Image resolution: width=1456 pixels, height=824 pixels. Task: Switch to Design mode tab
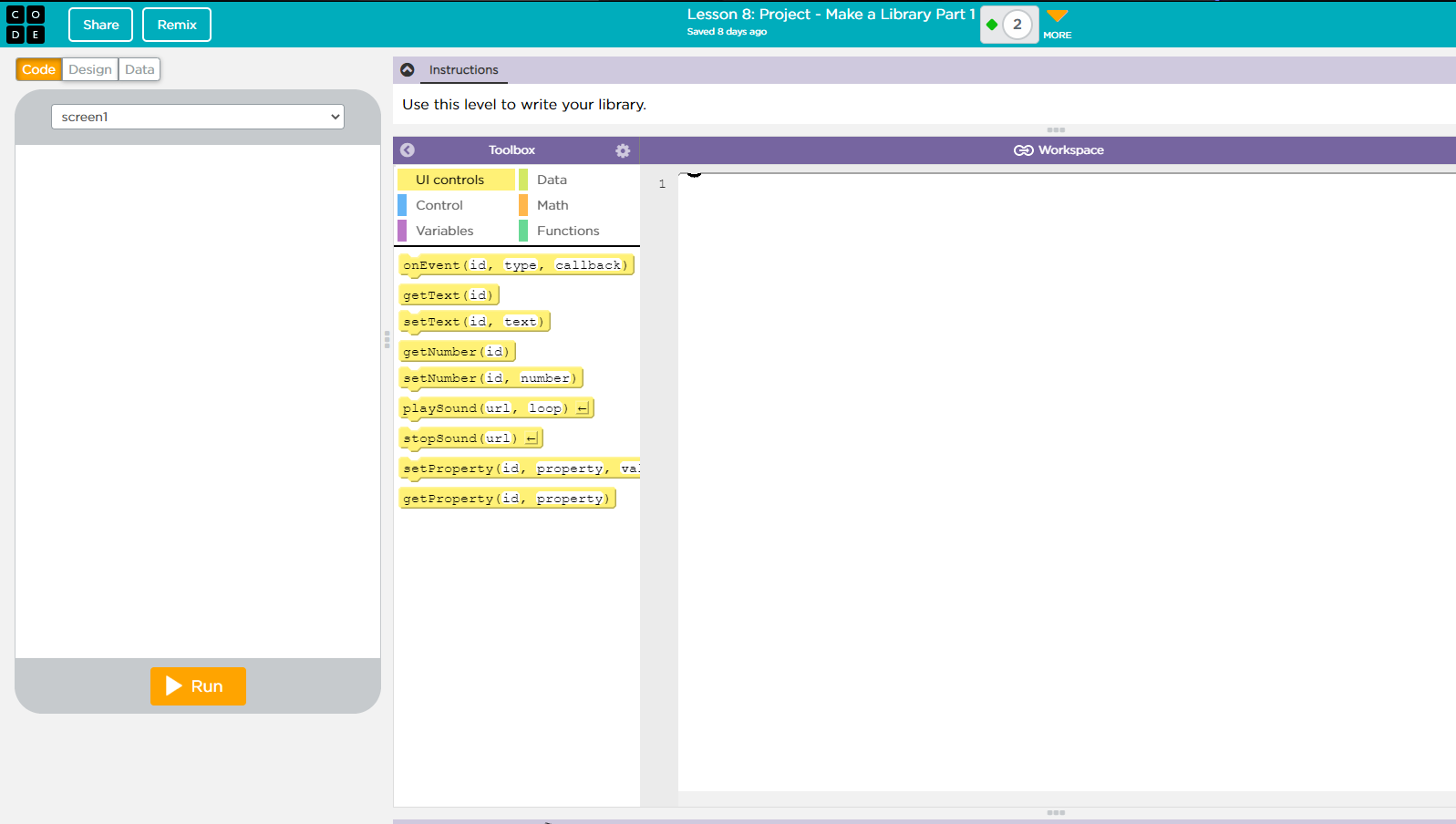tap(90, 69)
